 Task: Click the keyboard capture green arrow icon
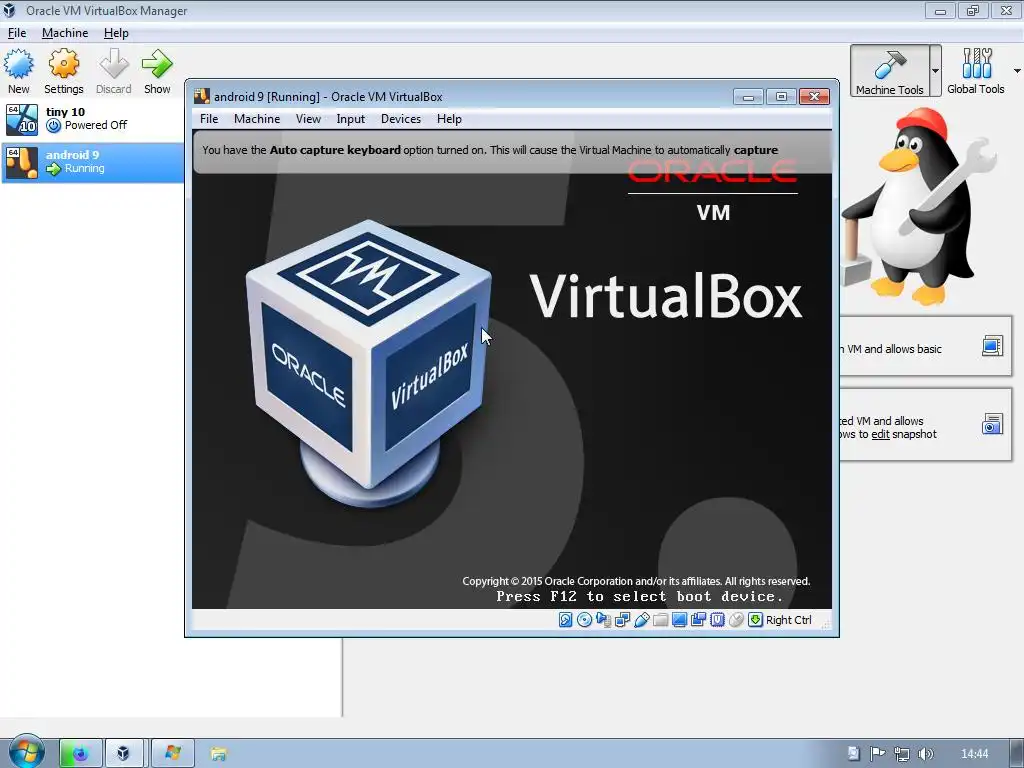(755, 620)
